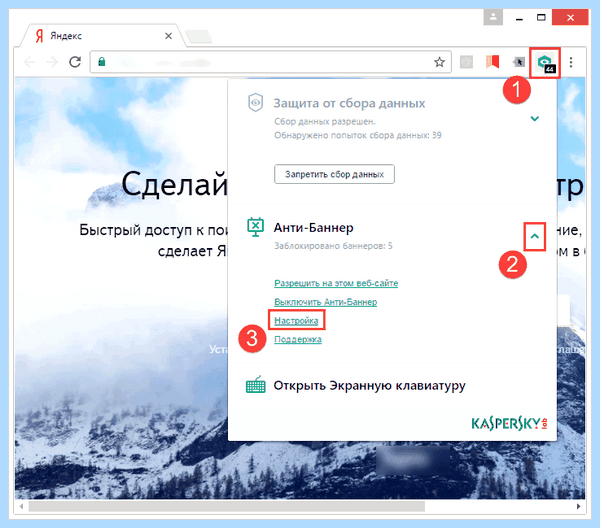
Task: Click the Запретить сбор данных button
Action: [334, 174]
